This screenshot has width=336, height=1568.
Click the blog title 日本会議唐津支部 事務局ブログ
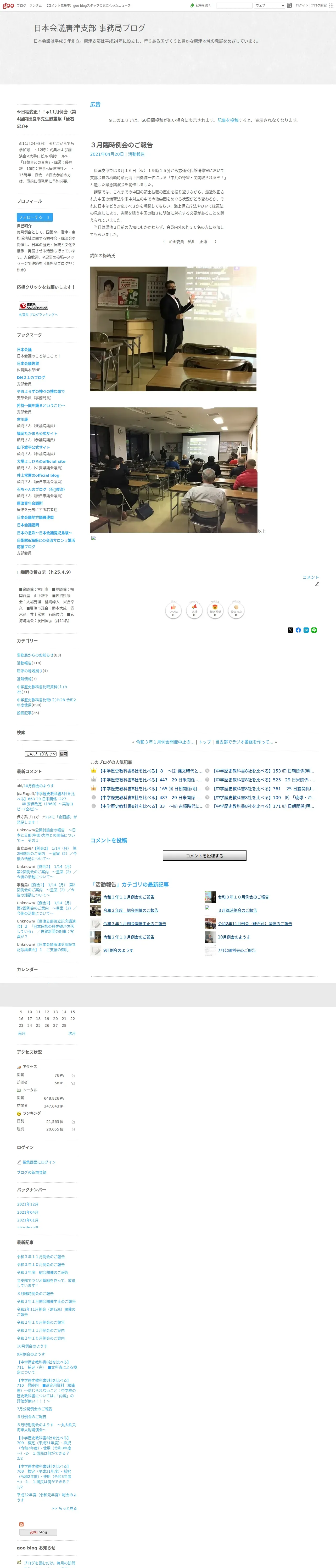pyautogui.click(x=90, y=28)
